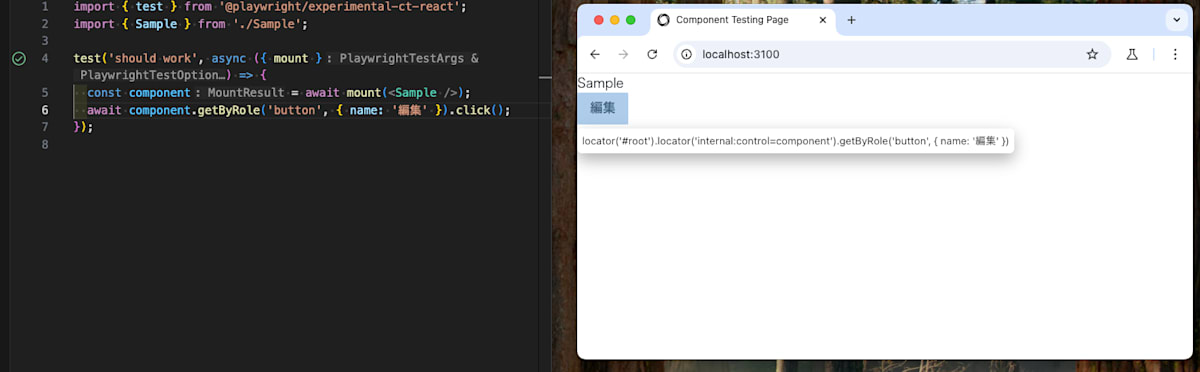Screen dimensions: 1200x372
Task: Click line number 6 in editor
Action: (45, 110)
